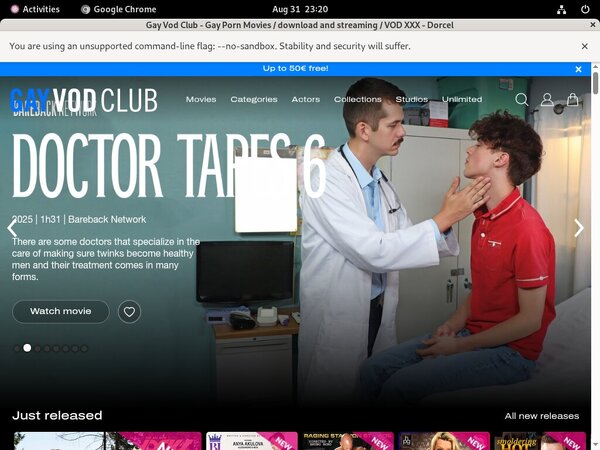The image size is (600, 450).
Task: Open the search magnifier icon
Action: point(522,100)
